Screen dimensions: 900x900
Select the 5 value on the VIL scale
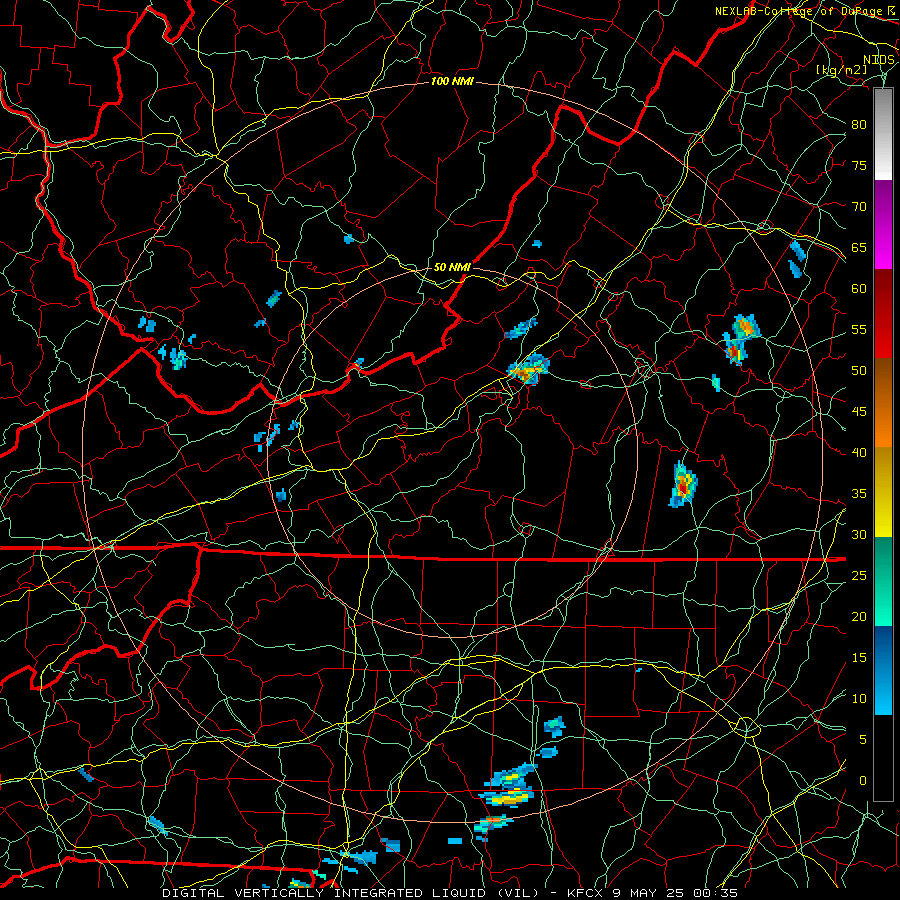coord(863,739)
